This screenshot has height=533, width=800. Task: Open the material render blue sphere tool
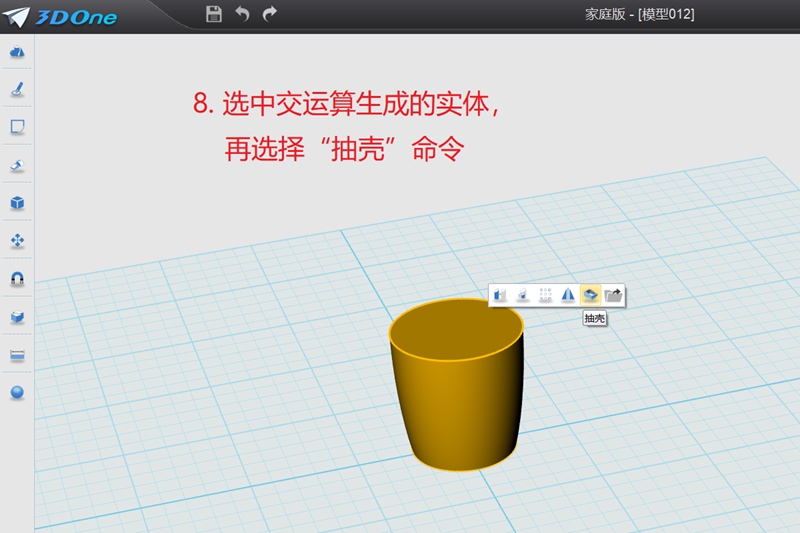(17, 392)
